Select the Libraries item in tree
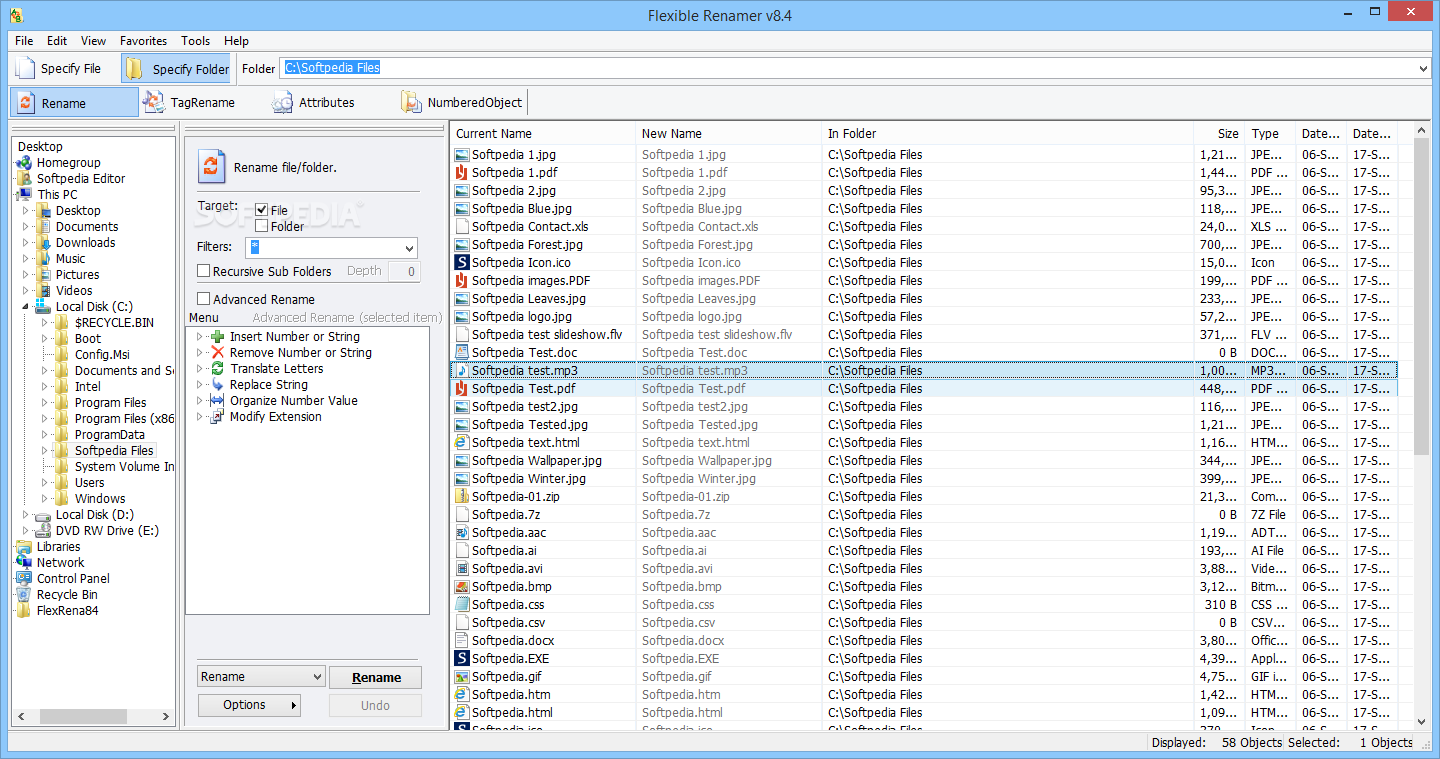 pos(58,547)
